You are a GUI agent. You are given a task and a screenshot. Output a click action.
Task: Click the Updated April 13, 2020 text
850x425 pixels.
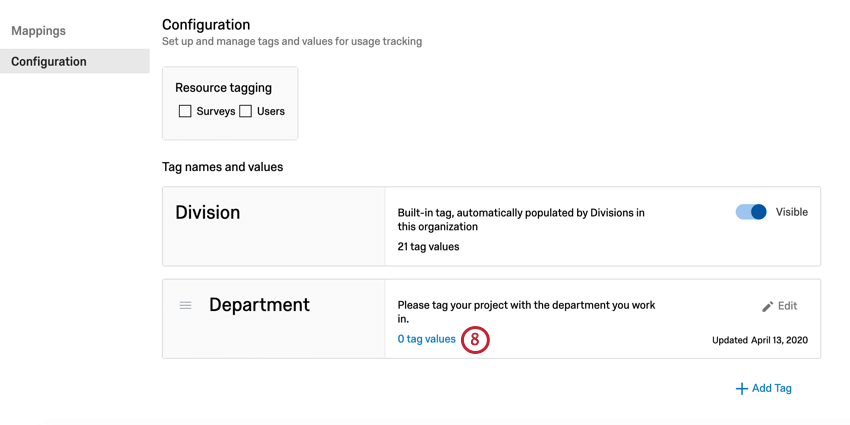(x=760, y=340)
